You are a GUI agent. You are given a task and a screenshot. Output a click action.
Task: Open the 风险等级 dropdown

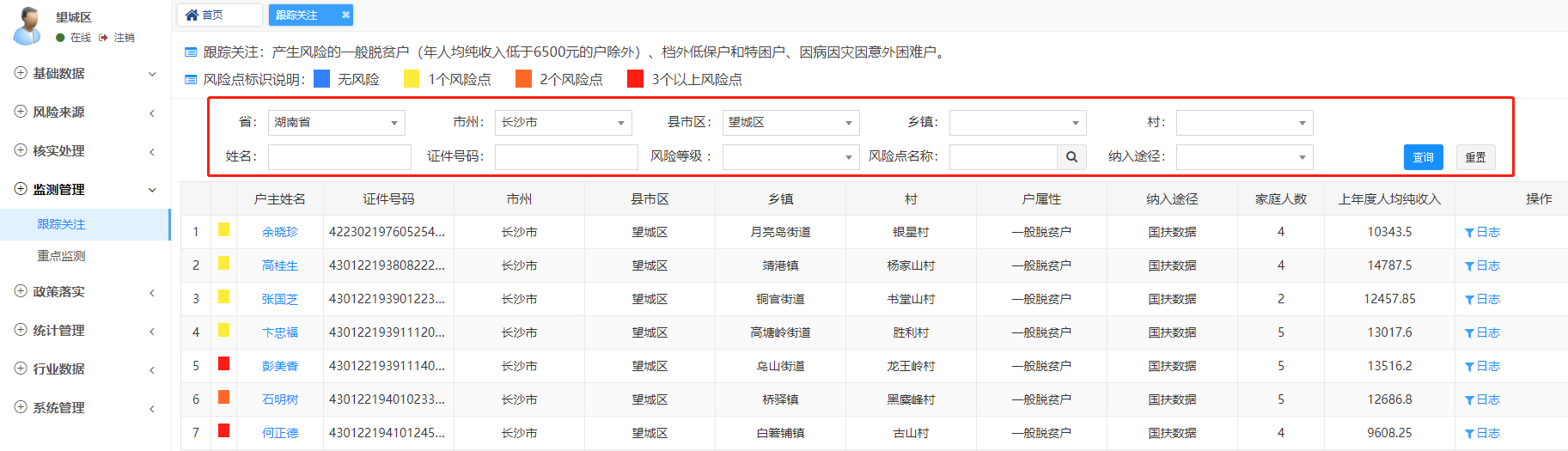(790, 157)
